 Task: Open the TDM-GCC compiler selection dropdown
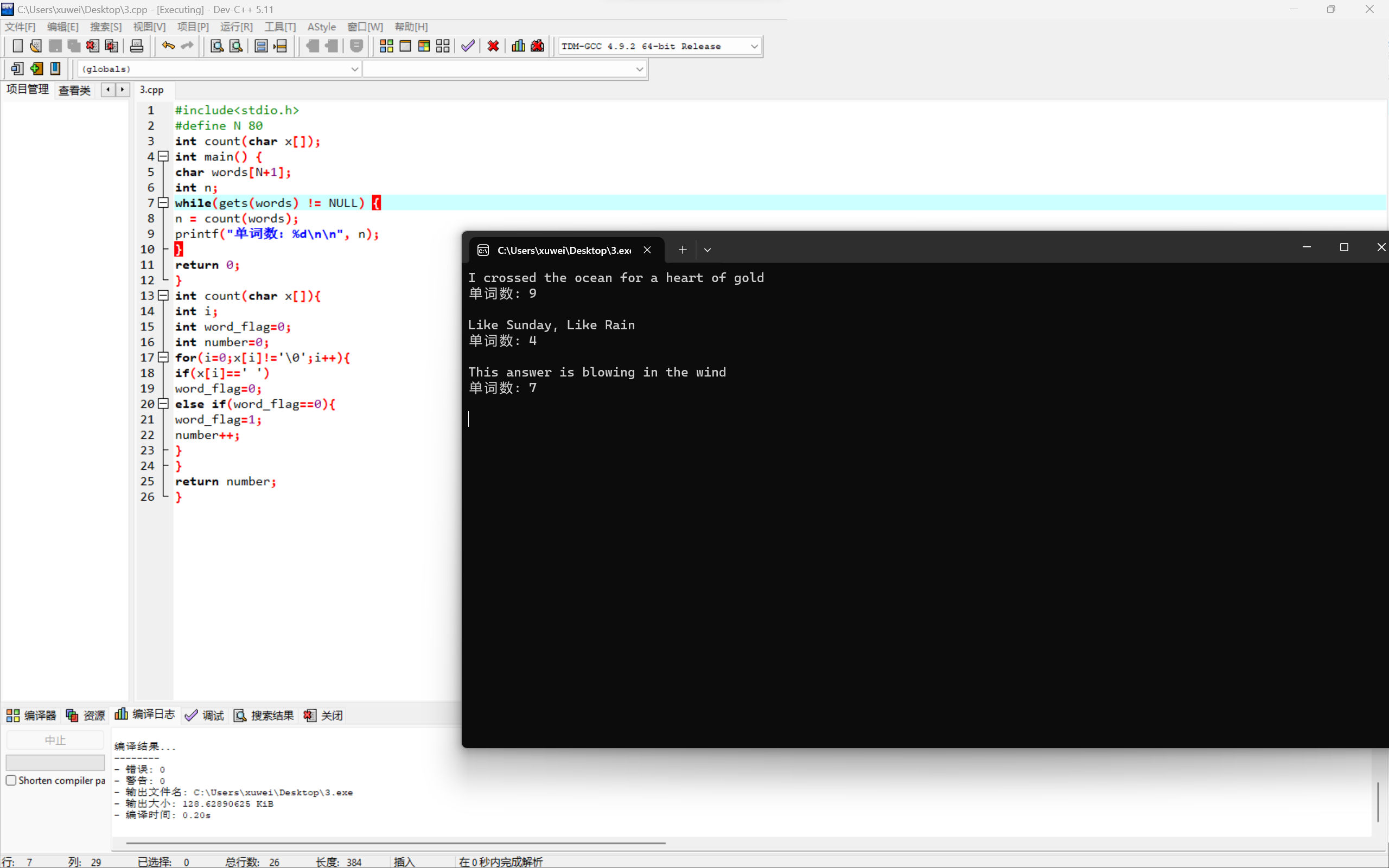[754, 46]
